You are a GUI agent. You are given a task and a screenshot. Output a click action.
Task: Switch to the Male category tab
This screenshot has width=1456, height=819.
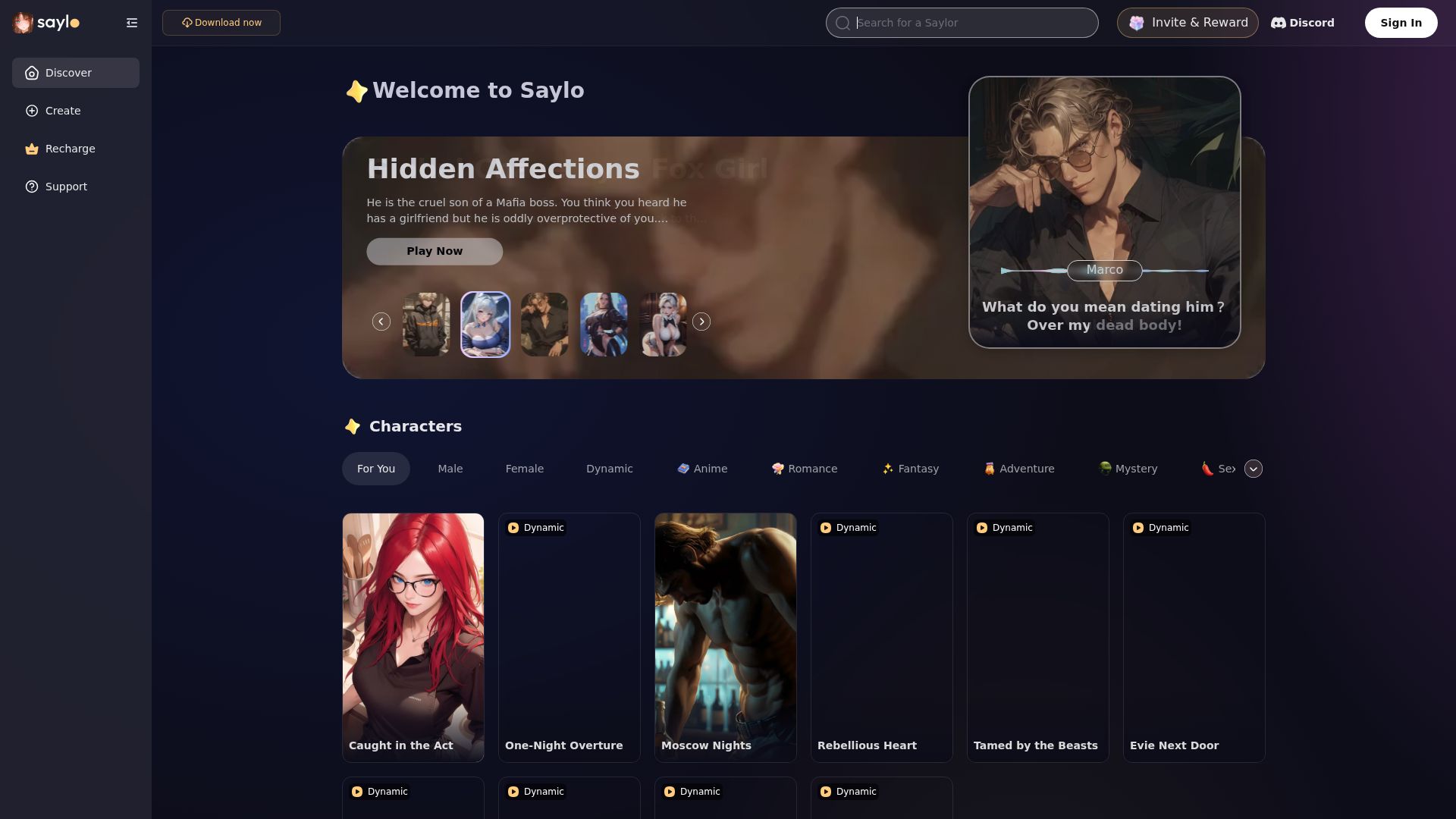click(x=450, y=469)
